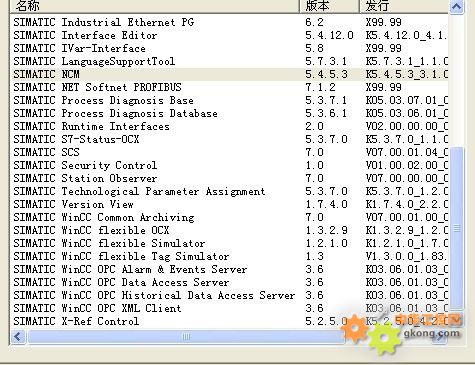475x365 pixels.
Task: Select SIMATIC WinCC Common Archiving row
Action: 229,217
